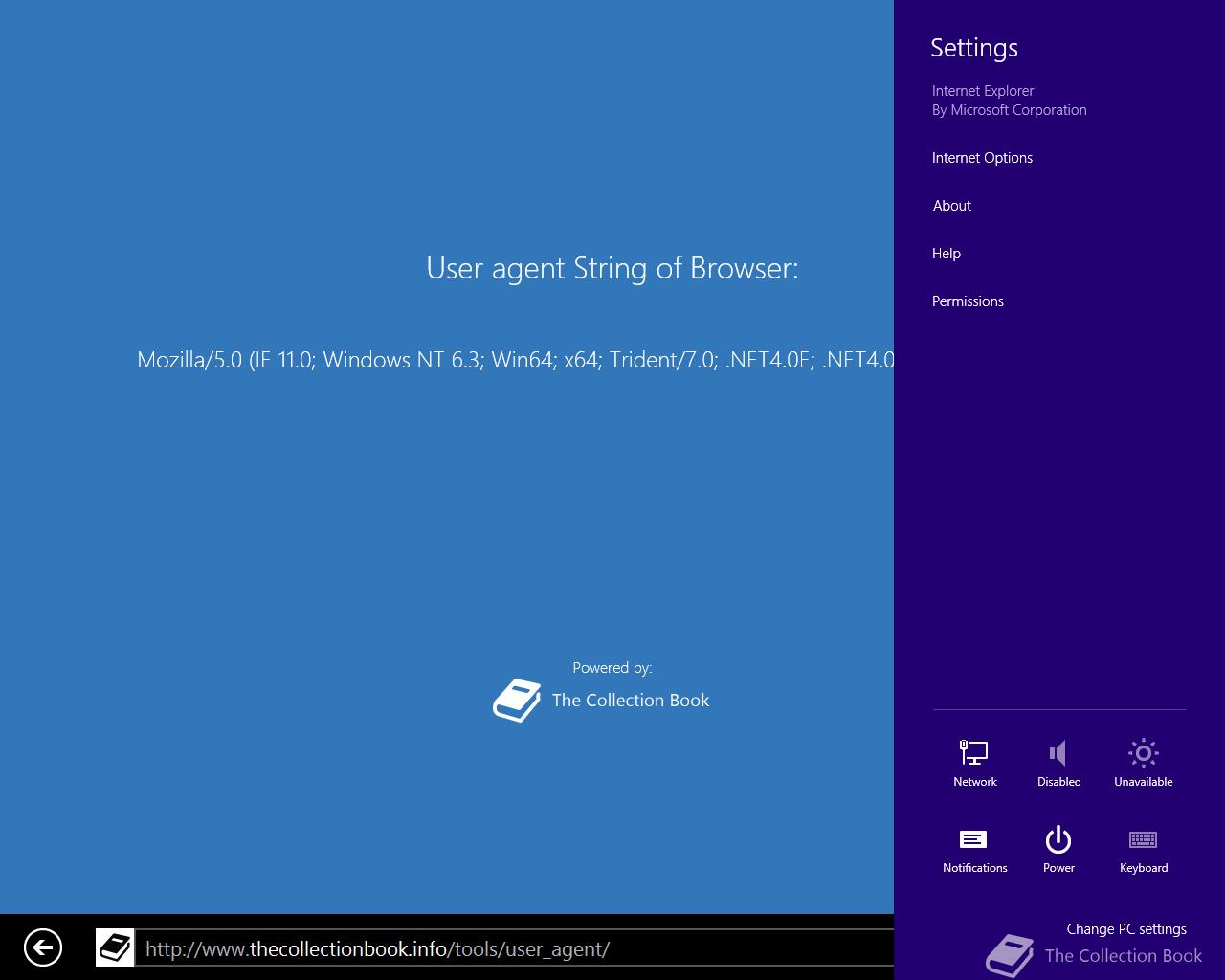
Task: Click the URL address field
Action: [515, 948]
